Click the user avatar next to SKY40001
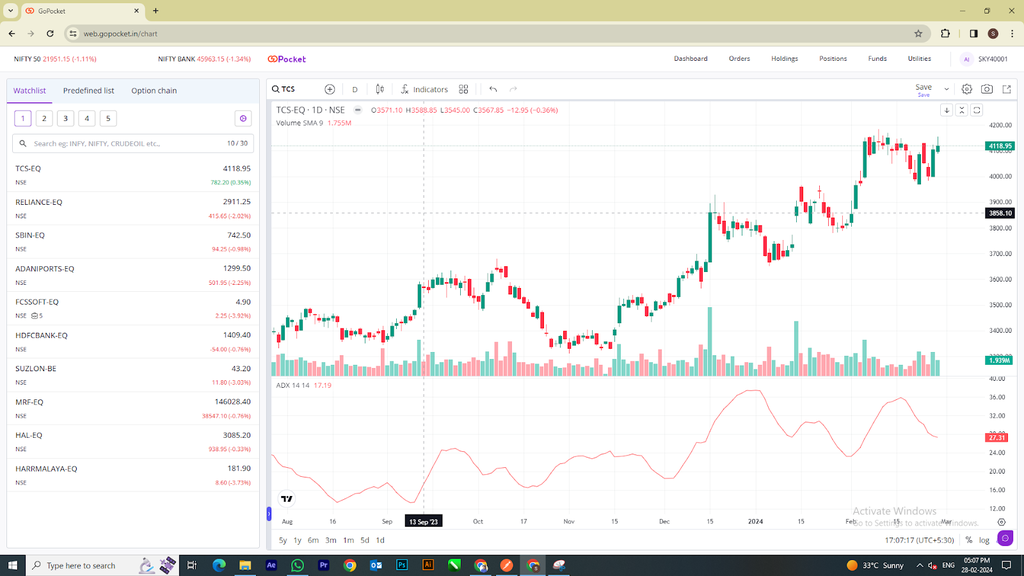Image resolution: width=1024 pixels, height=576 pixels. point(966,59)
